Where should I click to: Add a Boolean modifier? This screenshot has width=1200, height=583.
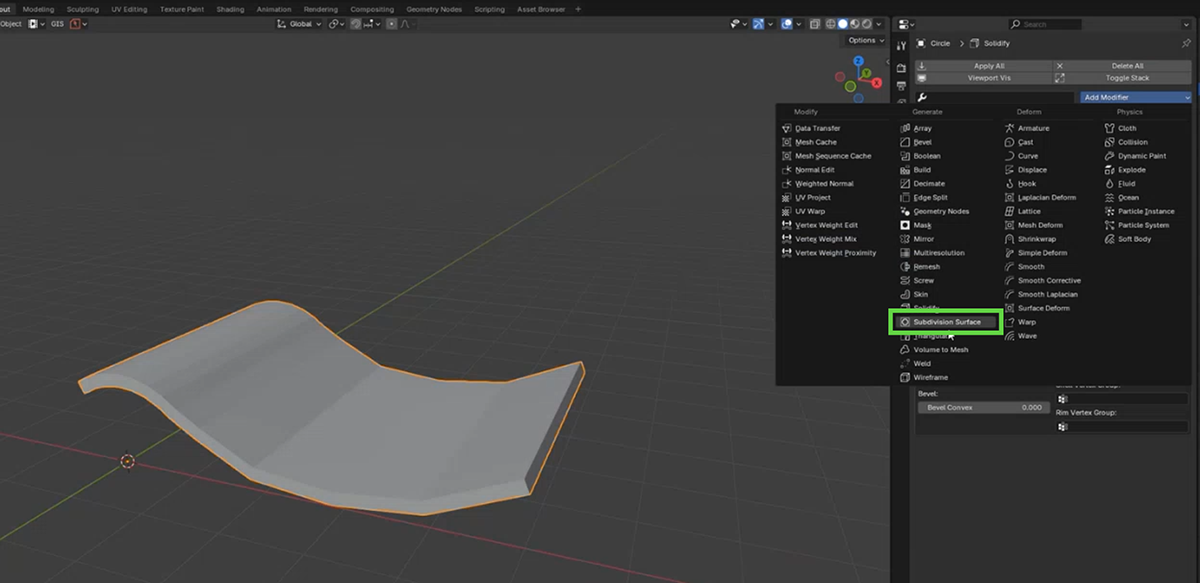920,156
